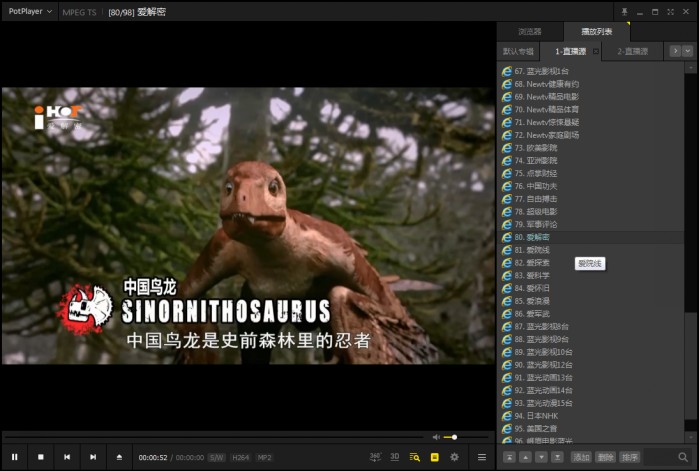Toggle the 3D video mode button
Viewport: 699px width, 471px height.
(395, 457)
